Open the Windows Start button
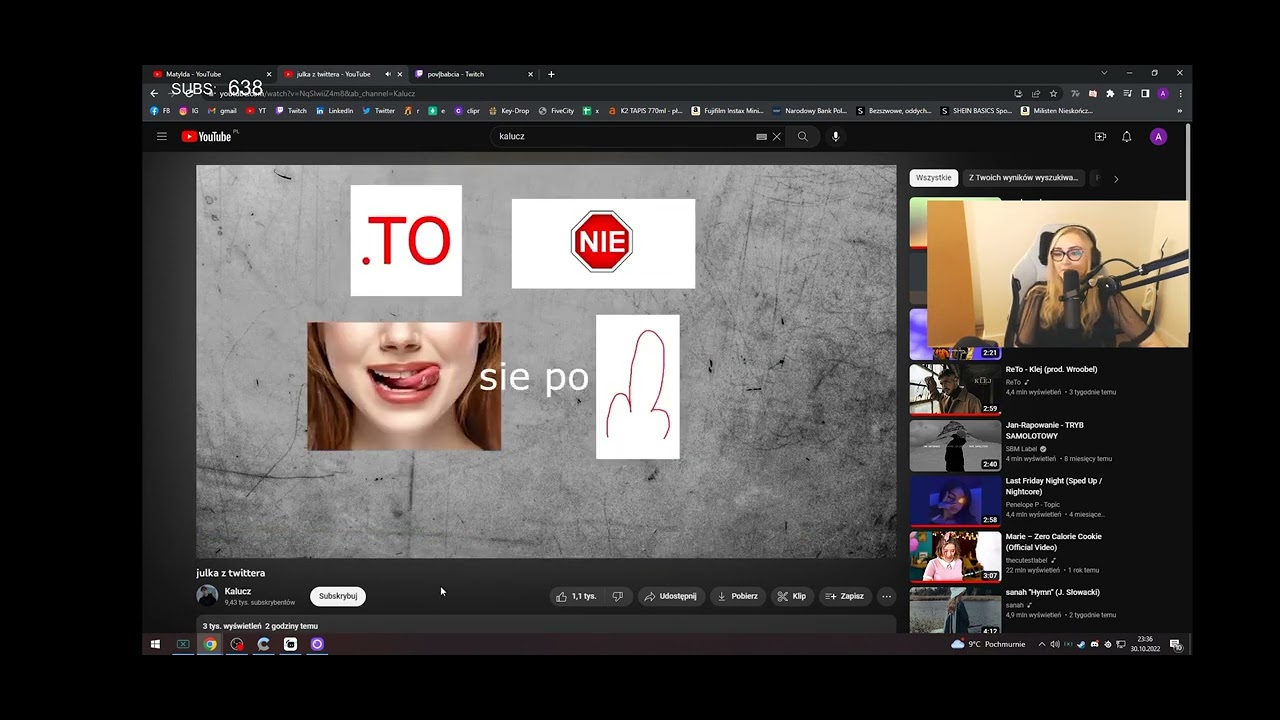 pos(155,644)
